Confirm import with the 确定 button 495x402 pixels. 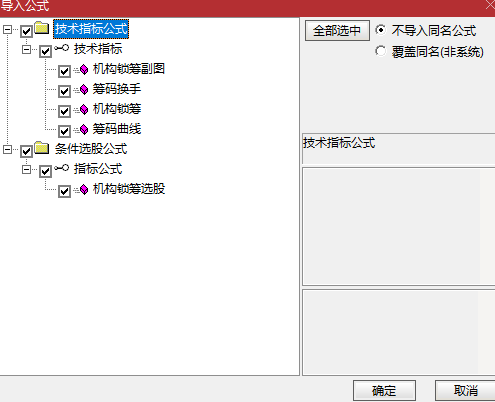click(384, 390)
